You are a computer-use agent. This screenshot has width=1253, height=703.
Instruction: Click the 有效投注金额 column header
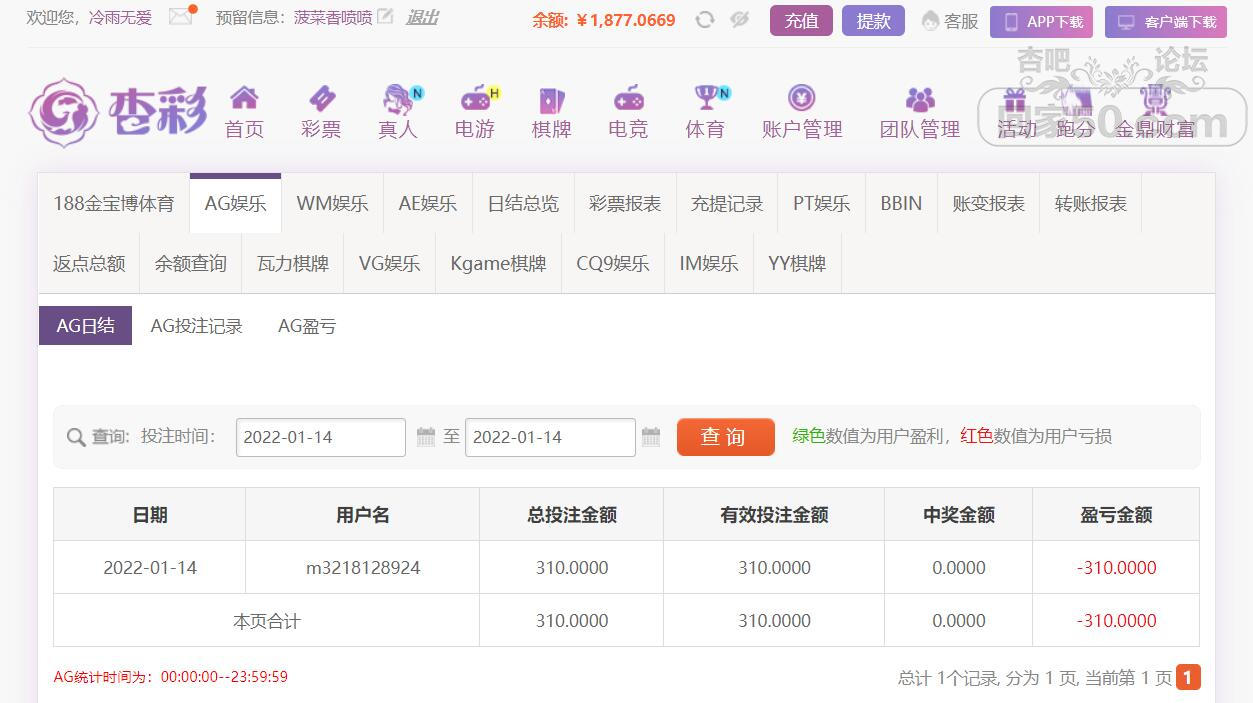pos(774,515)
